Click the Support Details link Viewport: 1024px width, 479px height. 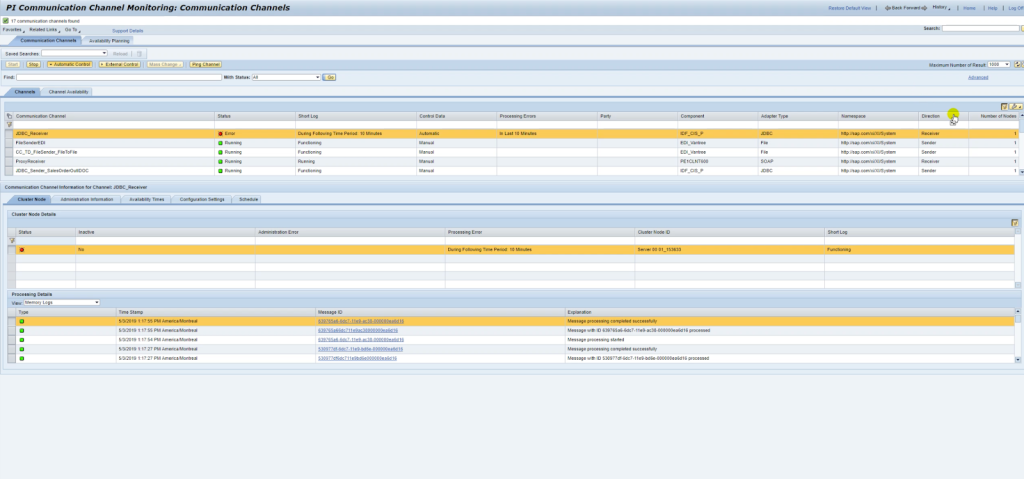point(127,31)
